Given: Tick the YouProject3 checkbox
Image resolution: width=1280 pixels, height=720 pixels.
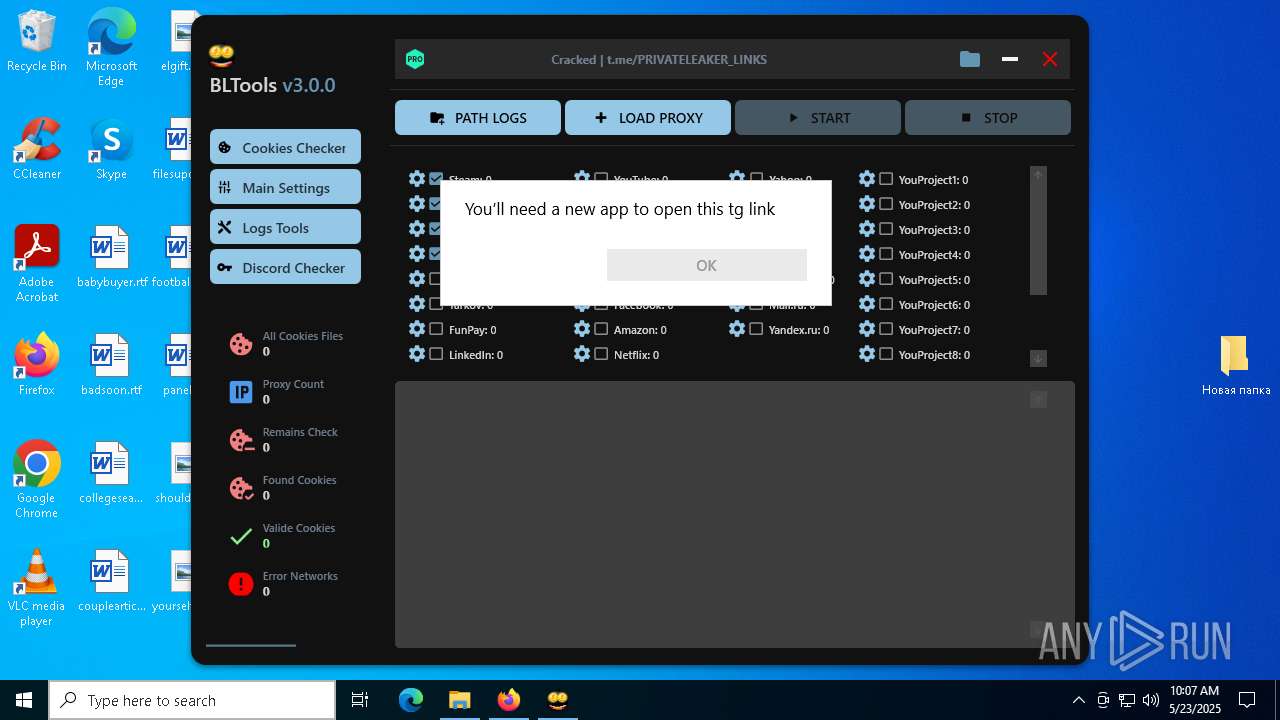Looking at the screenshot, I should click(x=886, y=229).
